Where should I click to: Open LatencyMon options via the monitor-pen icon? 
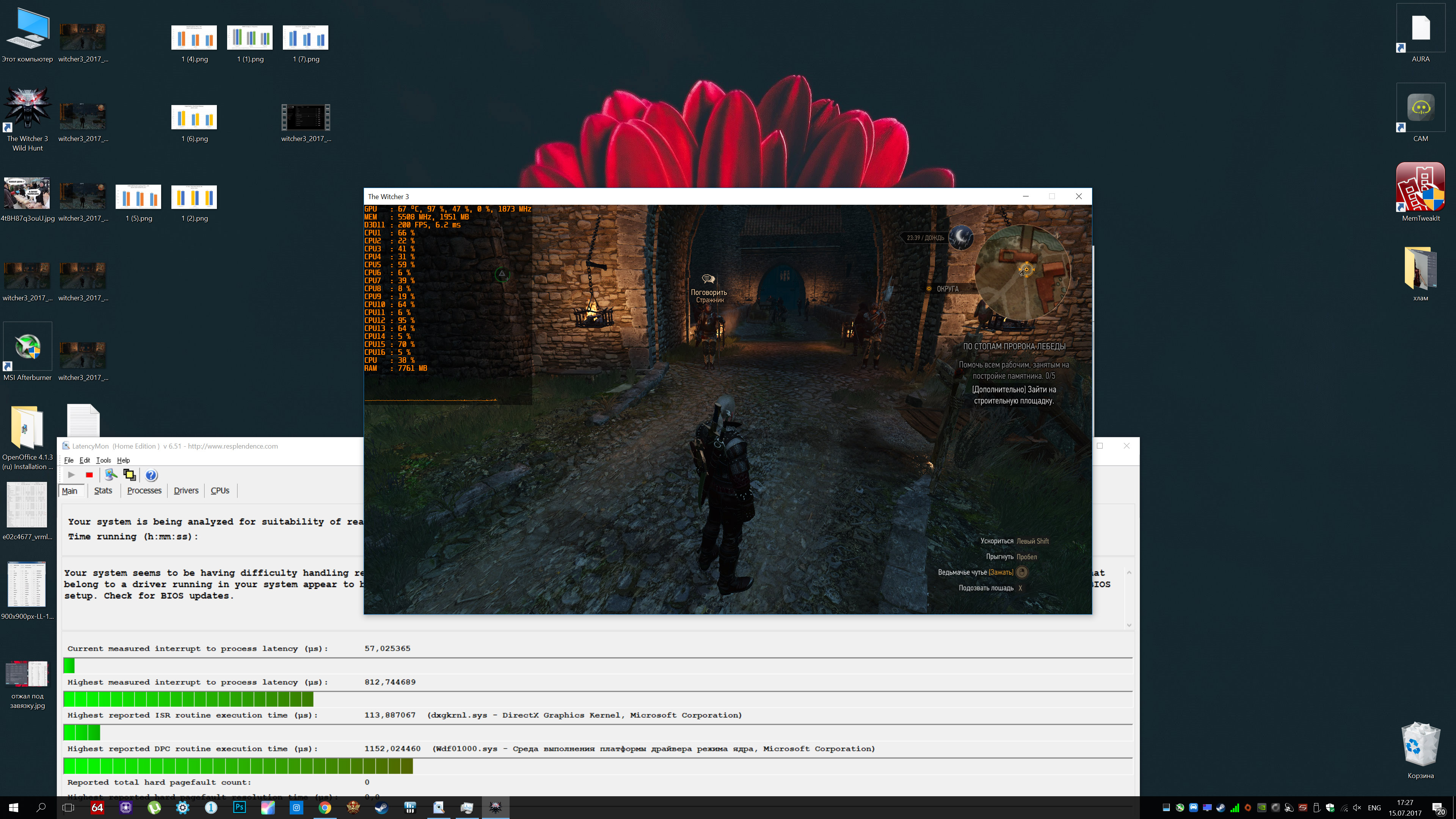[111, 475]
